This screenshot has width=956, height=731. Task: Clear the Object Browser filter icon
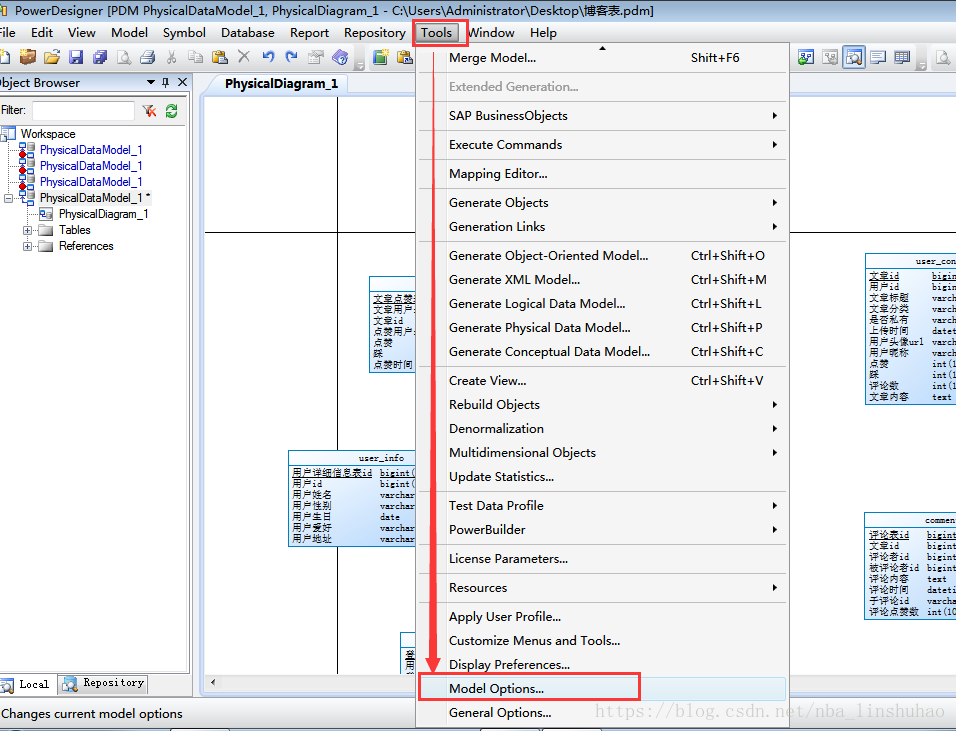(149, 110)
